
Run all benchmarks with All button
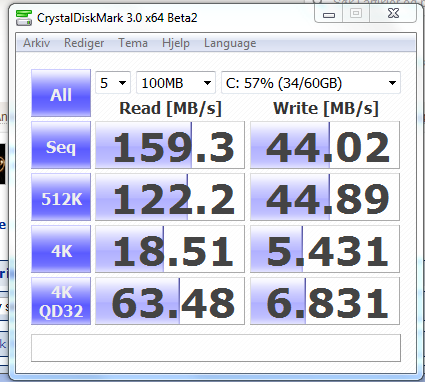click(61, 93)
